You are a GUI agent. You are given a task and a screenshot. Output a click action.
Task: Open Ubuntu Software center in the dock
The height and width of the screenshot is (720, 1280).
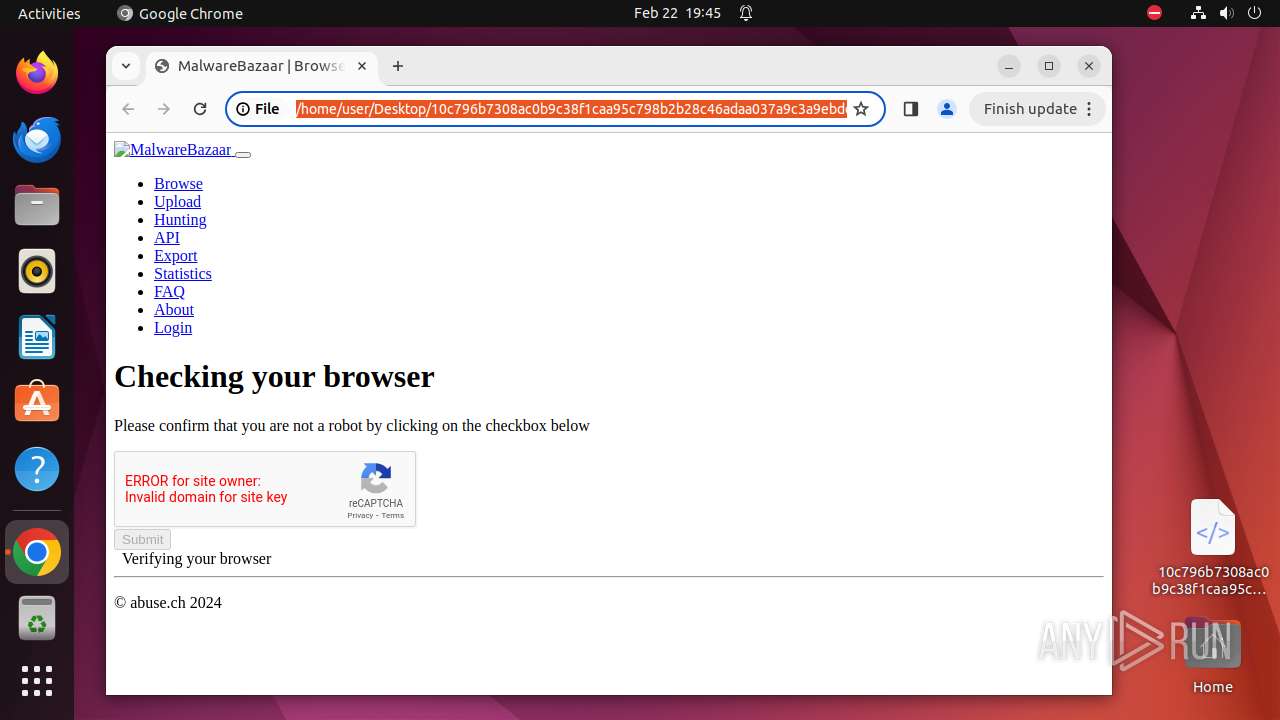[37, 403]
